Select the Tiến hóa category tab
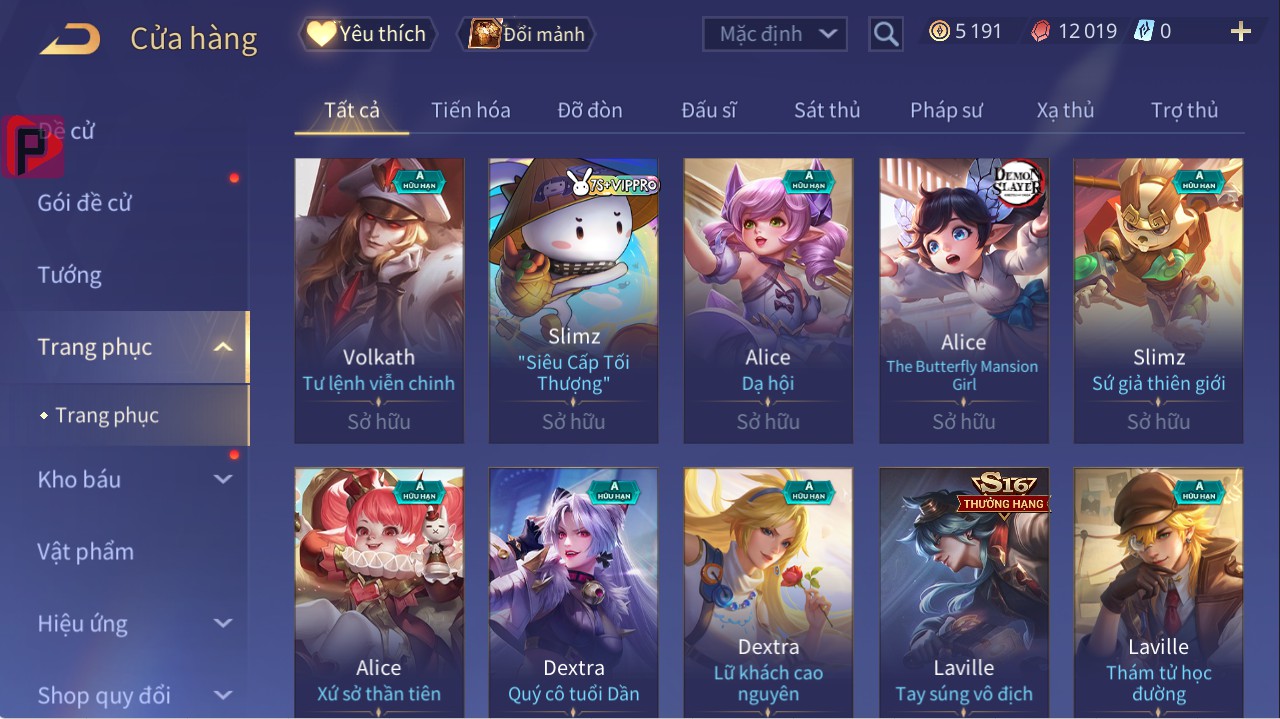This screenshot has height=719, width=1280. coord(471,110)
